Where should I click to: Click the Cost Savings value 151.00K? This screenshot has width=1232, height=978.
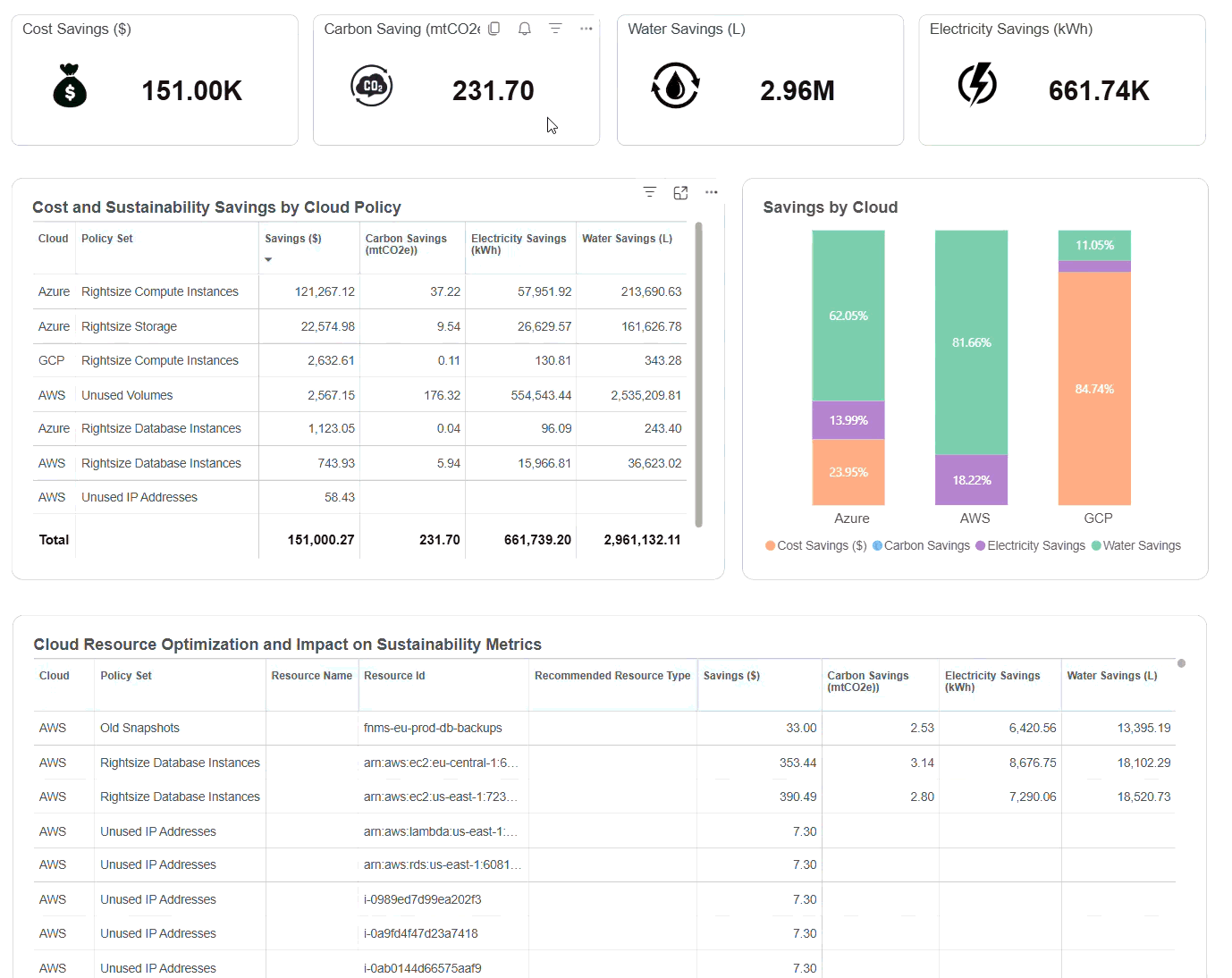[x=192, y=90]
